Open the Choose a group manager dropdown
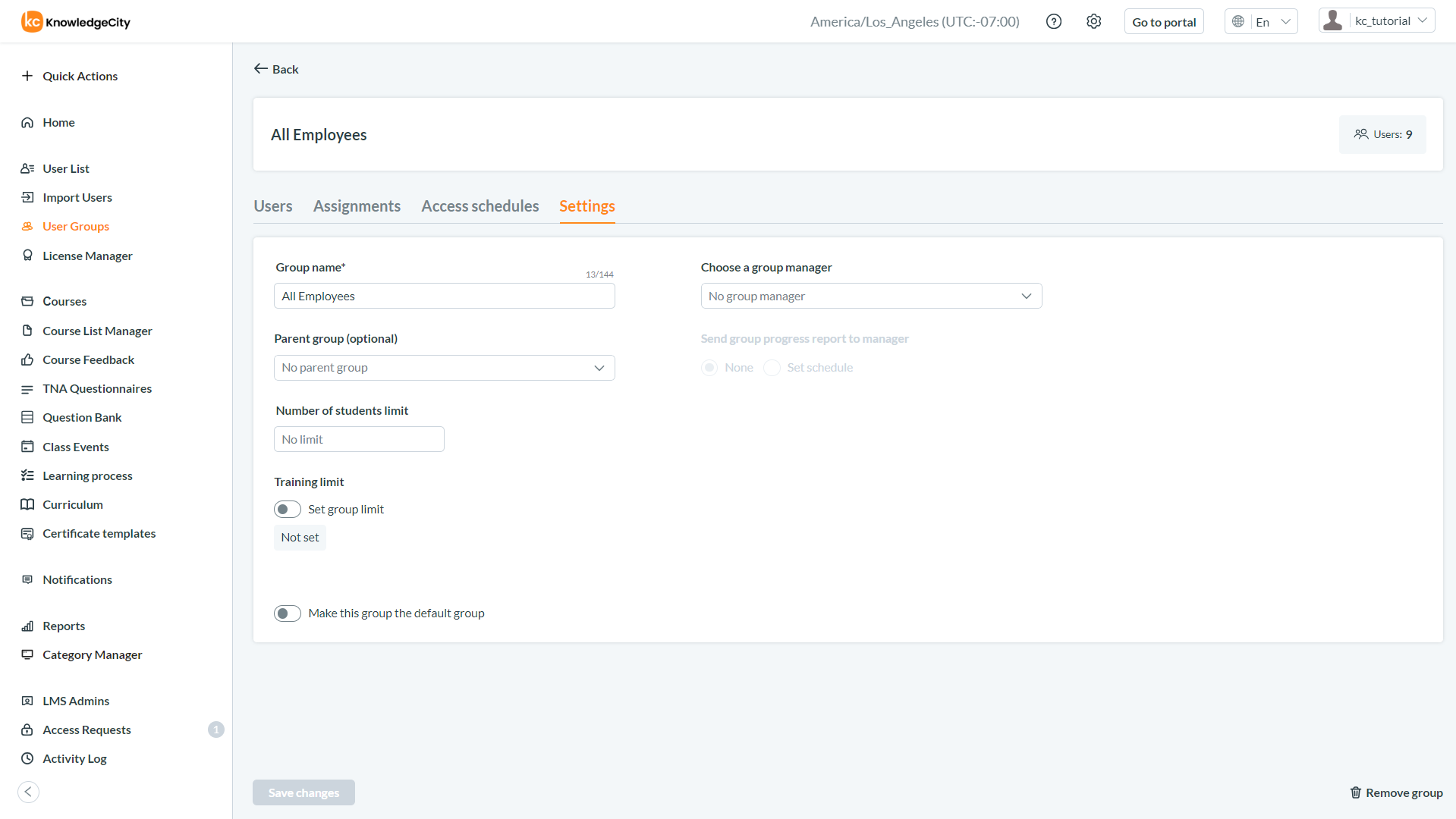1456x819 pixels. [871, 296]
